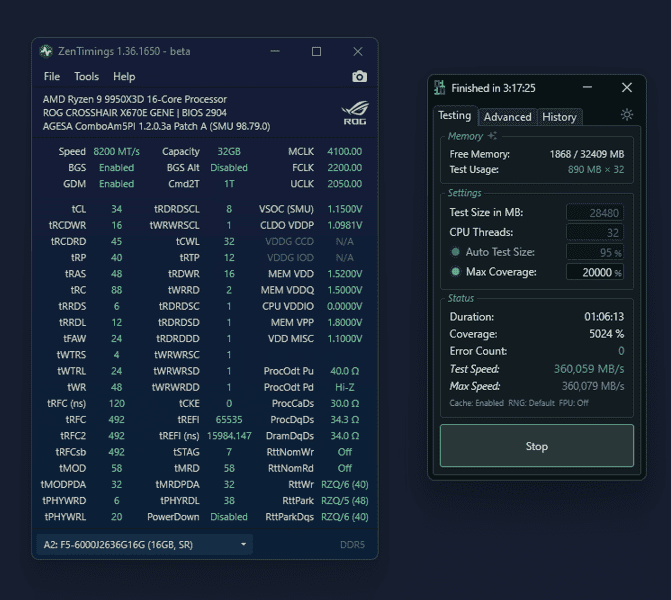Image resolution: width=671 pixels, height=600 pixels.
Task: Select the Max Coverage radio option
Action: (x=456, y=272)
